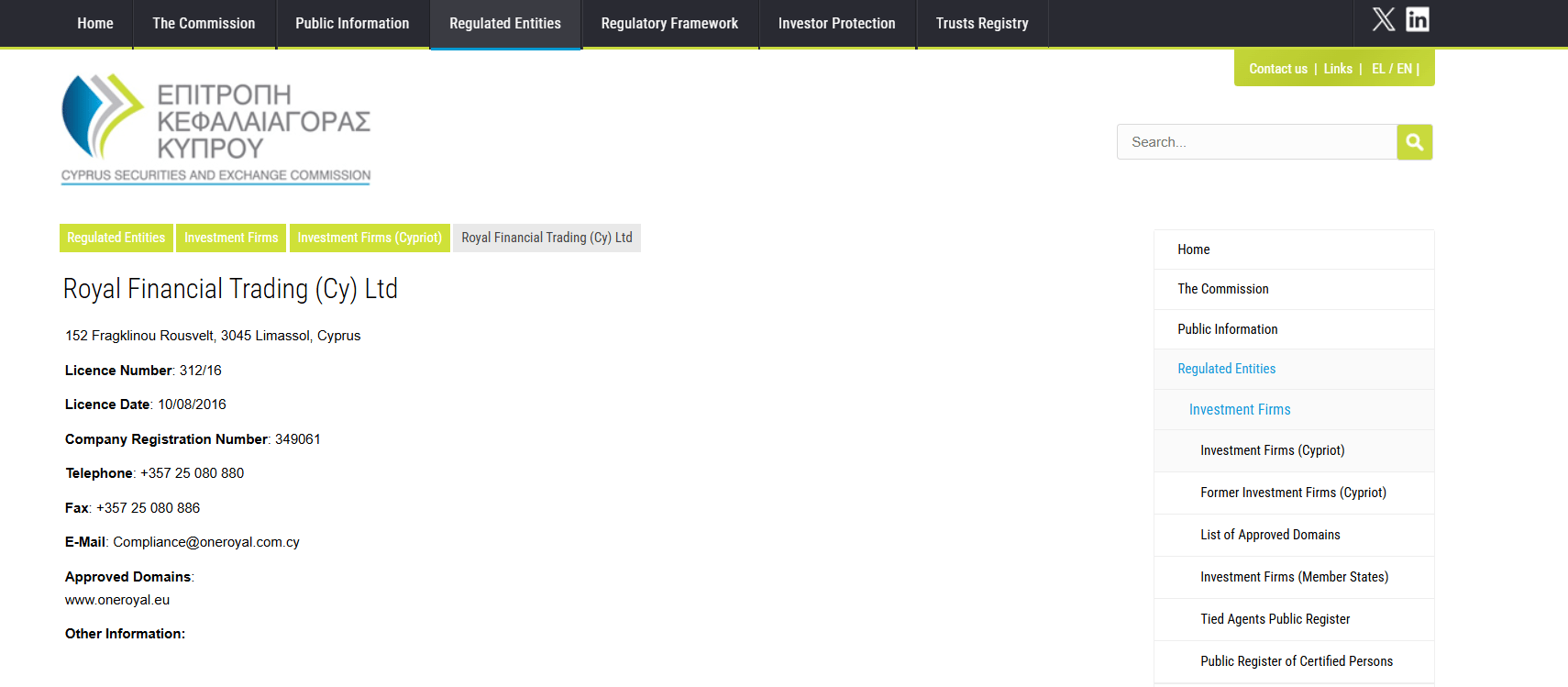Screen dimensions: 1568x687
Task: Switch language with EL / EN link
Action: pos(1392,69)
